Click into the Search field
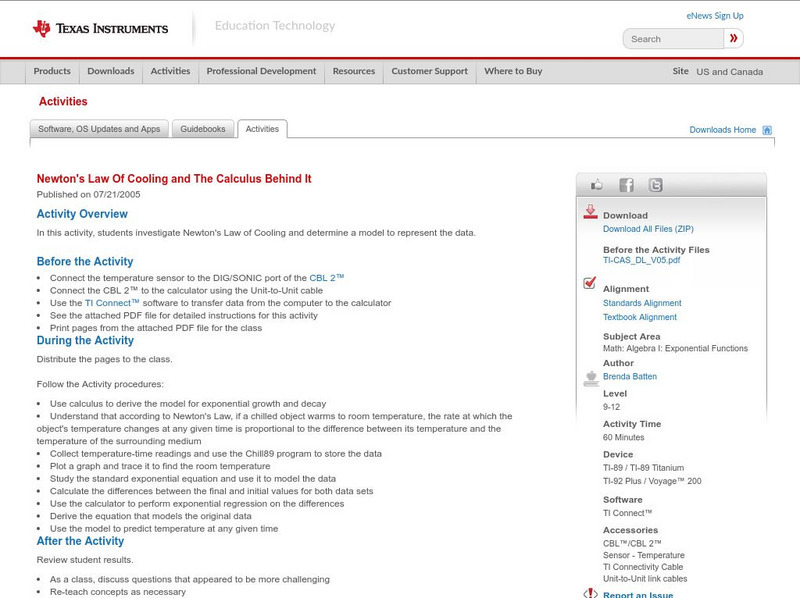This screenshot has height=598, width=800. click(x=673, y=39)
